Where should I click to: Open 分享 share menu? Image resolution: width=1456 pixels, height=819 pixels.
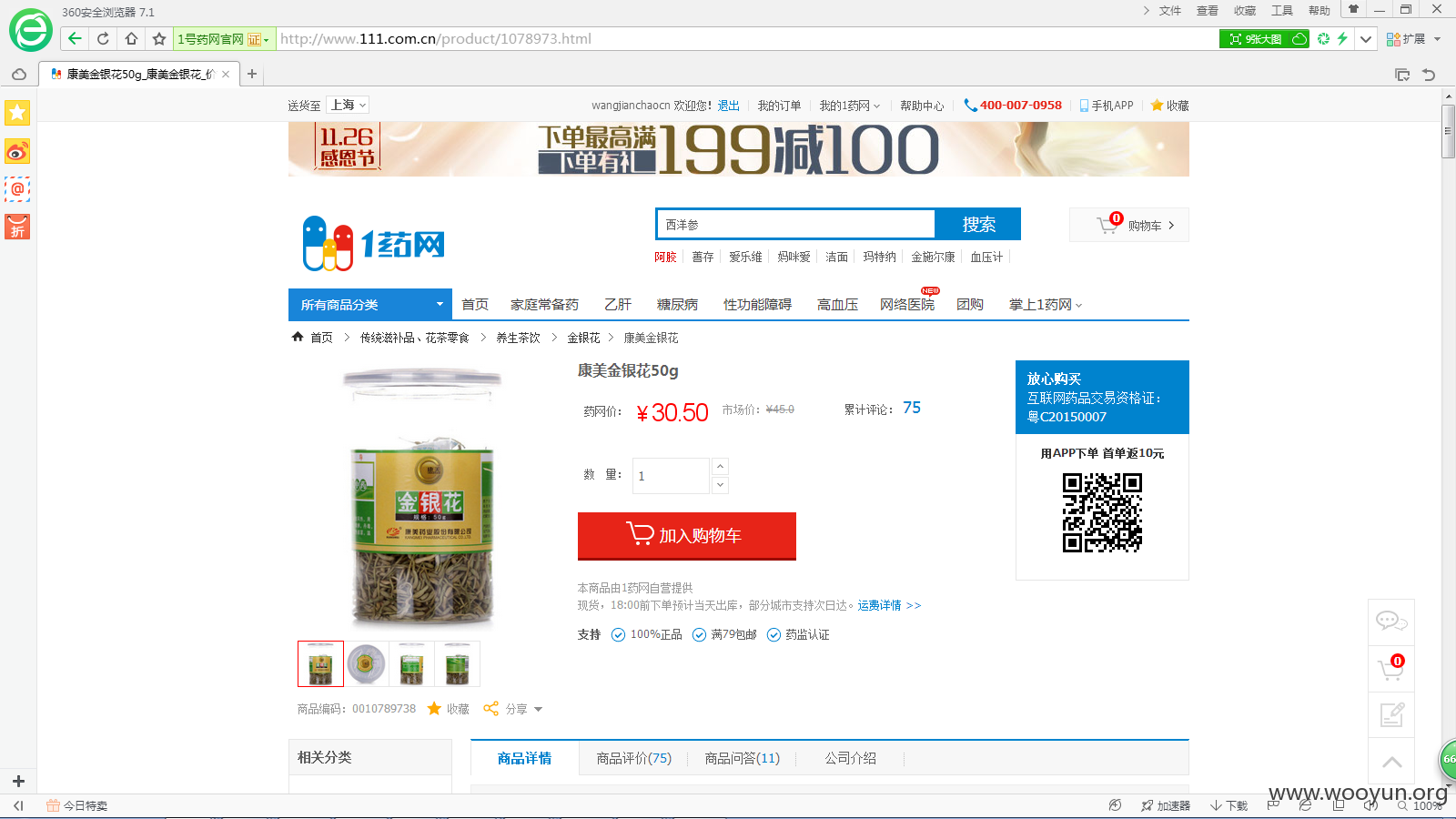[512, 709]
